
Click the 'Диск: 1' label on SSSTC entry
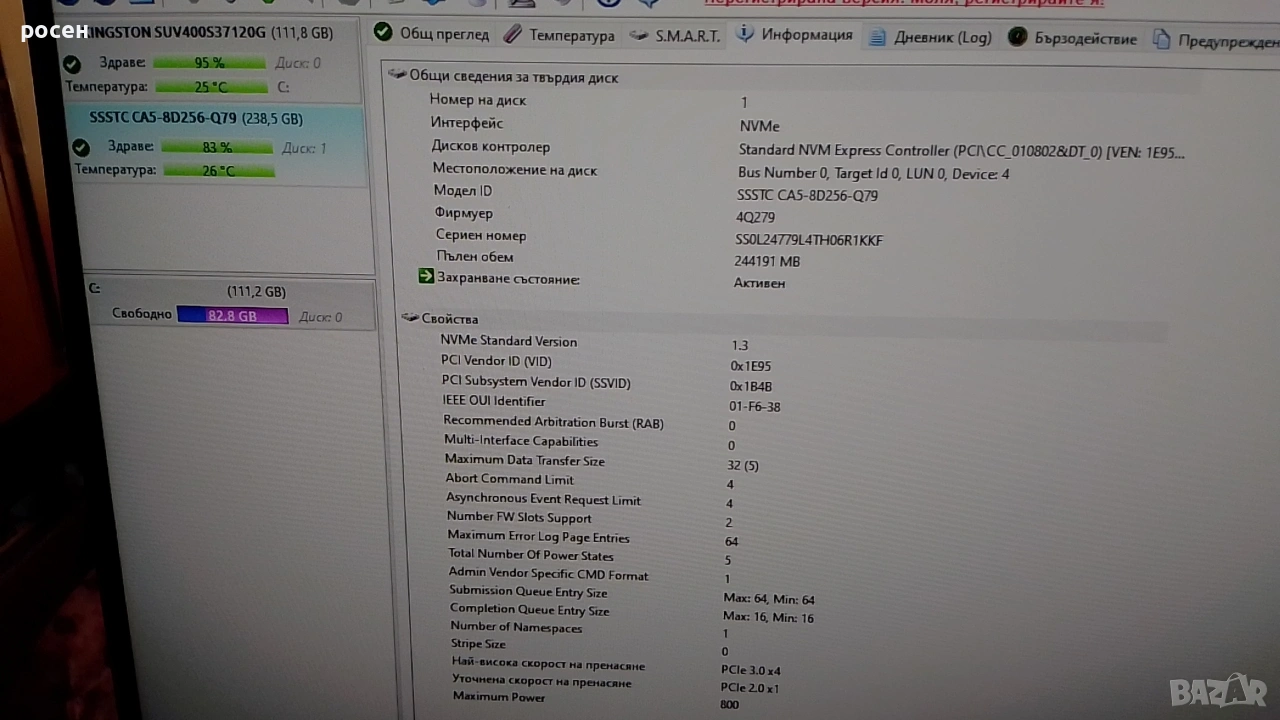tap(304, 148)
